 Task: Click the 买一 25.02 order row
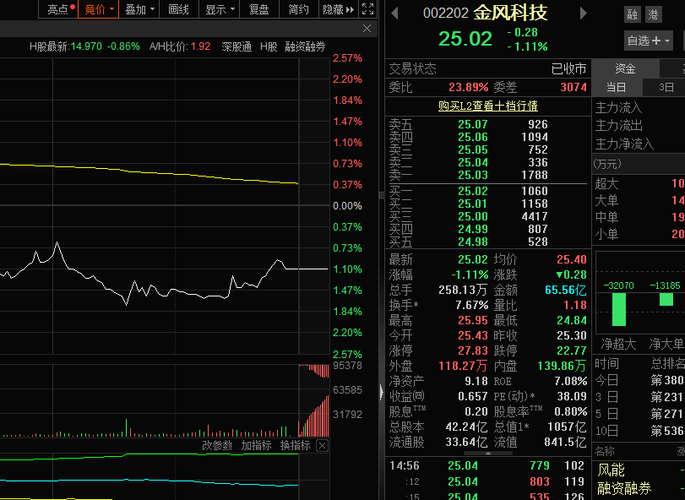click(x=488, y=191)
